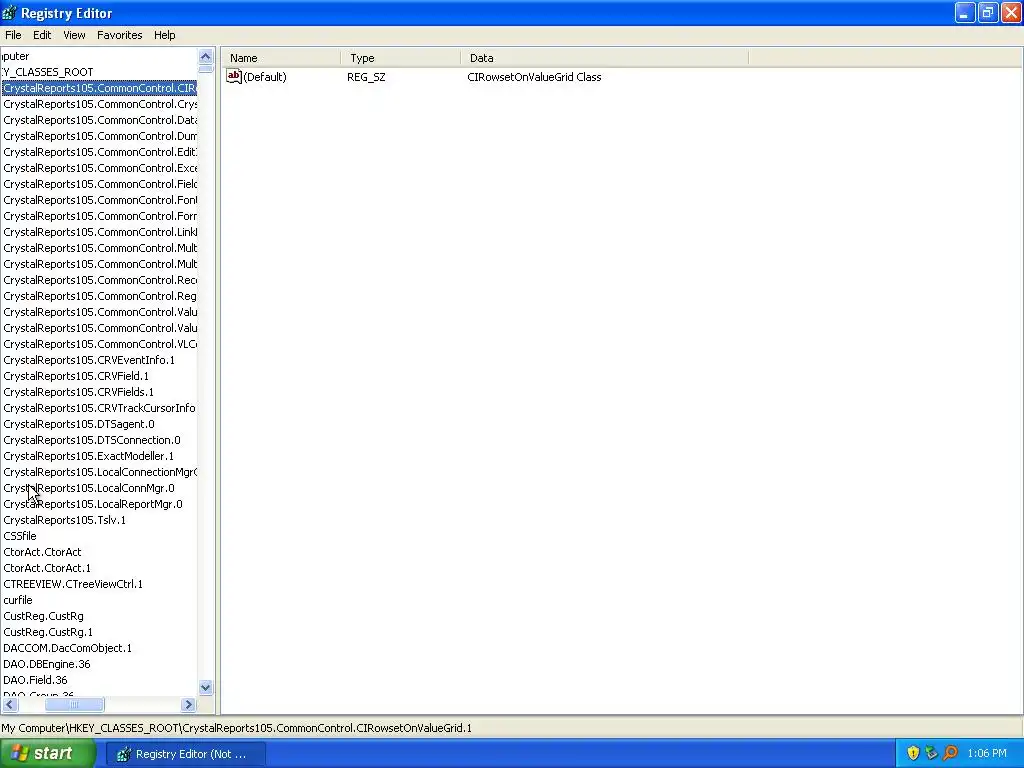The width and height of the screenshot is (1024, 768).
Task: Open the Edit menu
Action: coord(42,35)
